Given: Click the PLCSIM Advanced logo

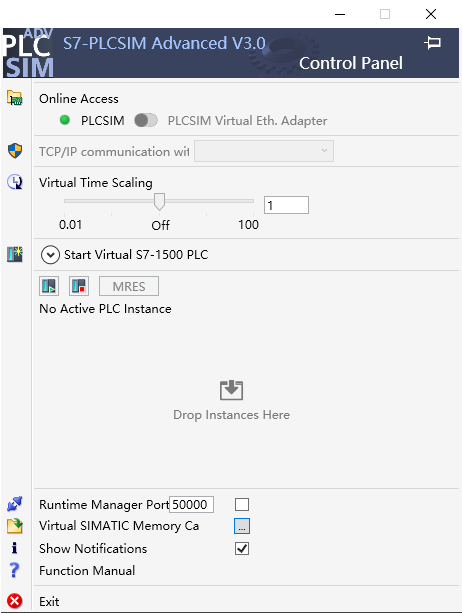Looking at the screenshot, I should pyautogui.click(x=28, y=53).
